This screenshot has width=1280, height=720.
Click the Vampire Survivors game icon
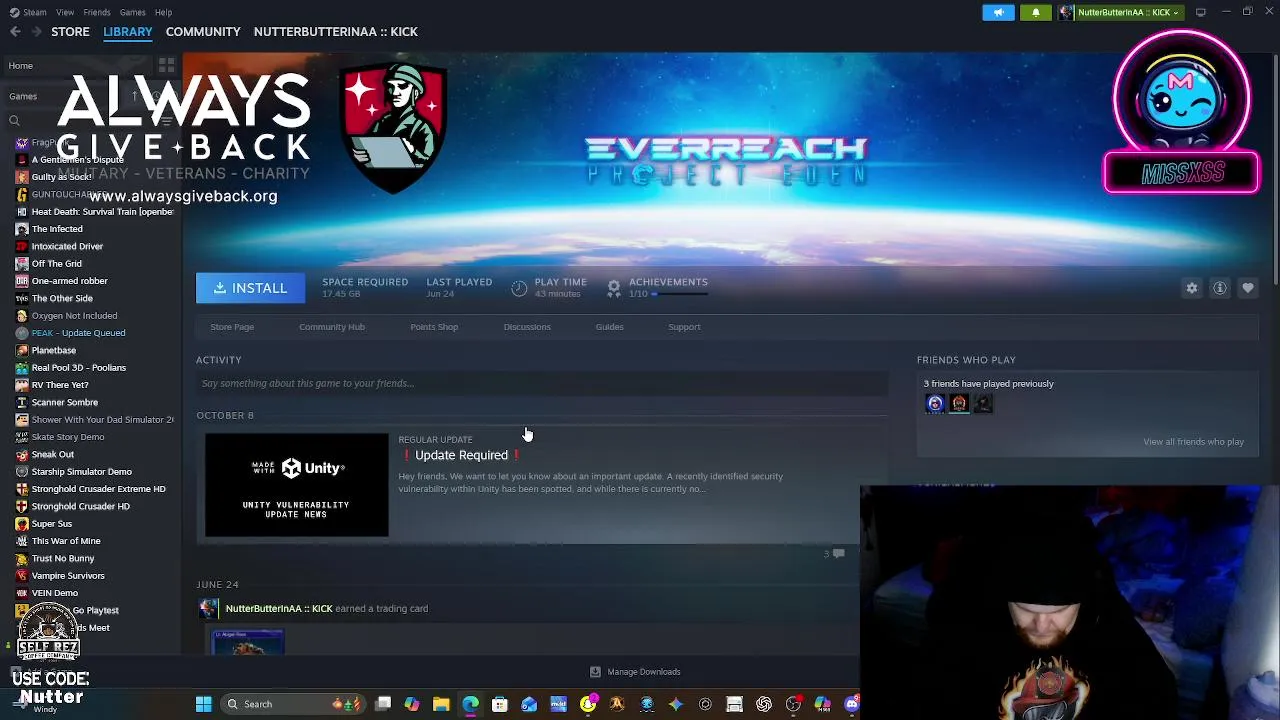pyautogui.click(x=21, y=576)
